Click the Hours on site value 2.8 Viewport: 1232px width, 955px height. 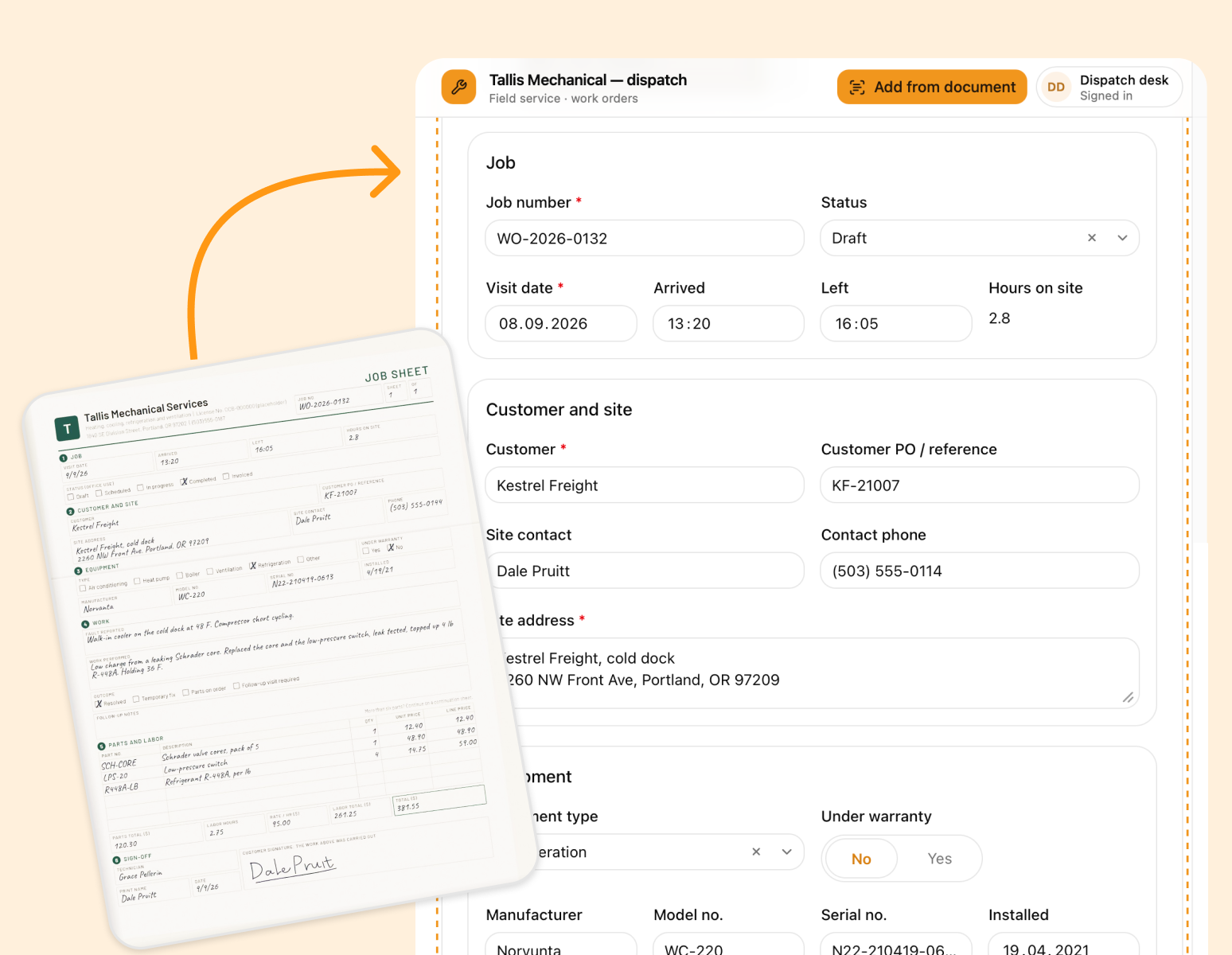click(x=999, y=318)
